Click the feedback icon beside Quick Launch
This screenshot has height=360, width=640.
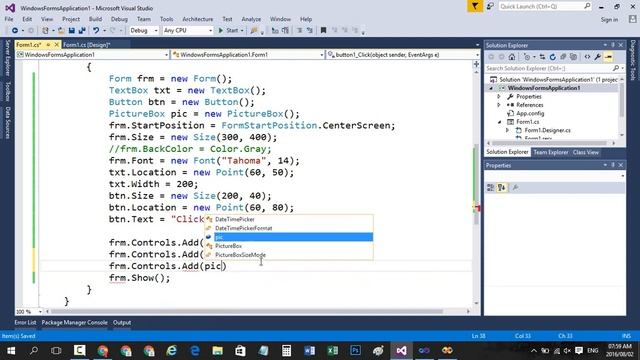tap(490, 6)
